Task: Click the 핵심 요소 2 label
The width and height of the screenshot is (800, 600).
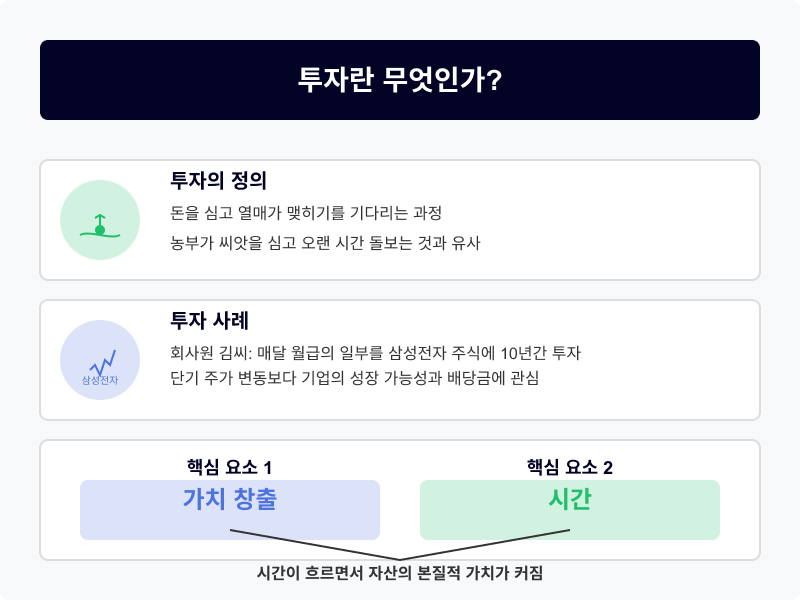Action: (x=570, y=467)
